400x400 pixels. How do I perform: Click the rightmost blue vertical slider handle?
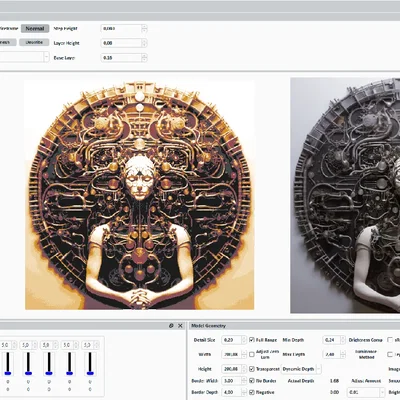point(90,373)
